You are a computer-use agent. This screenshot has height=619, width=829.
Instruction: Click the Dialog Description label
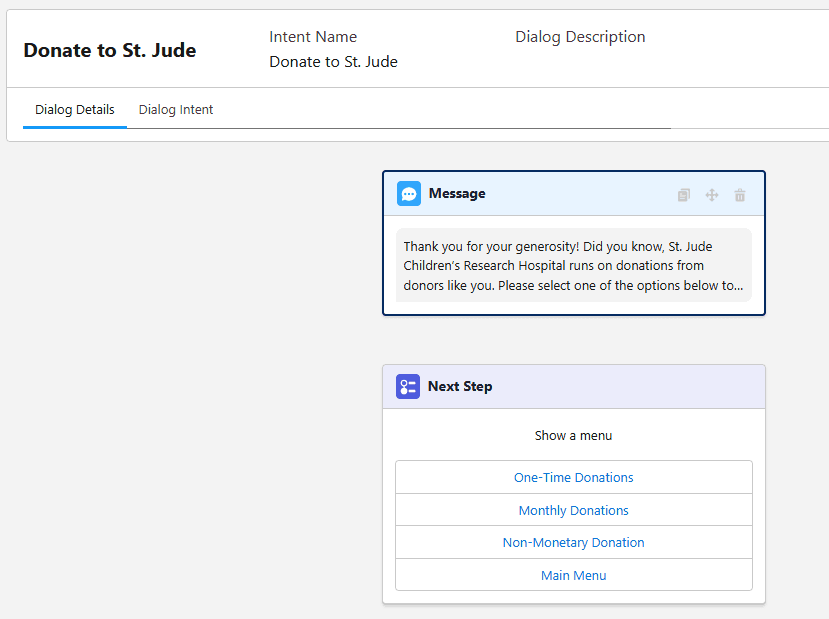pyautogui.click(x=580, y=37)
